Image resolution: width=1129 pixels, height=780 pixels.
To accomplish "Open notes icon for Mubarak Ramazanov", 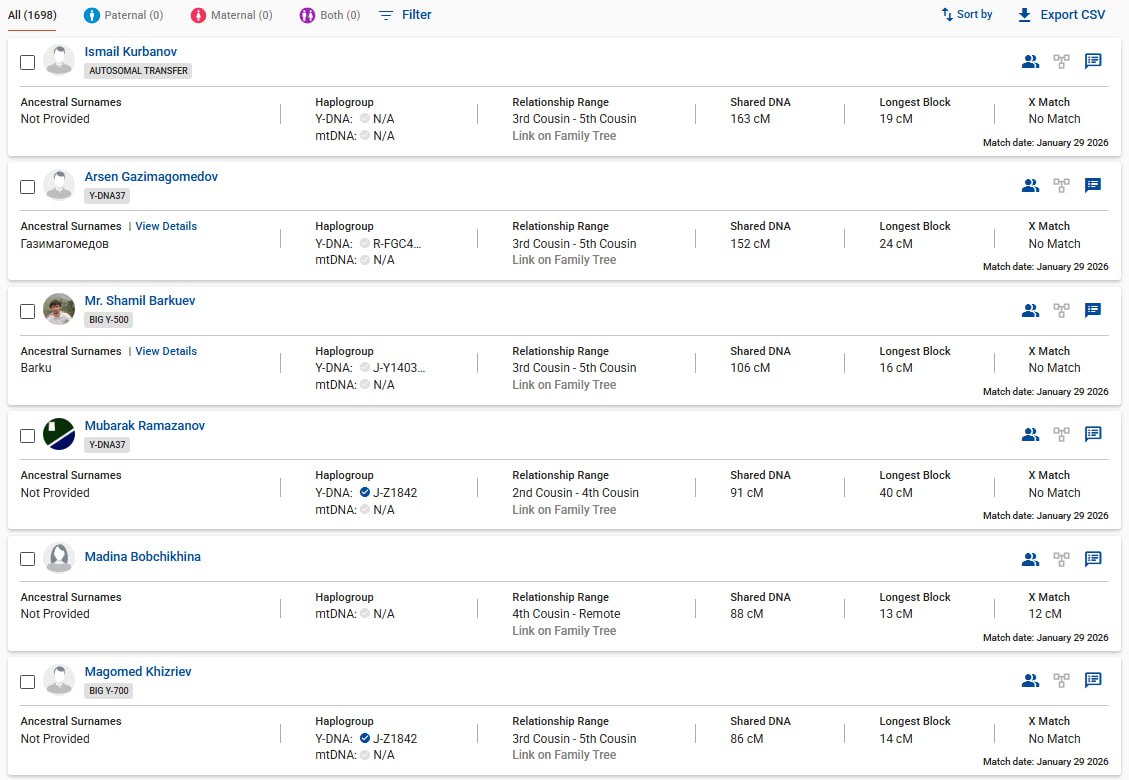I will 1093,434.
